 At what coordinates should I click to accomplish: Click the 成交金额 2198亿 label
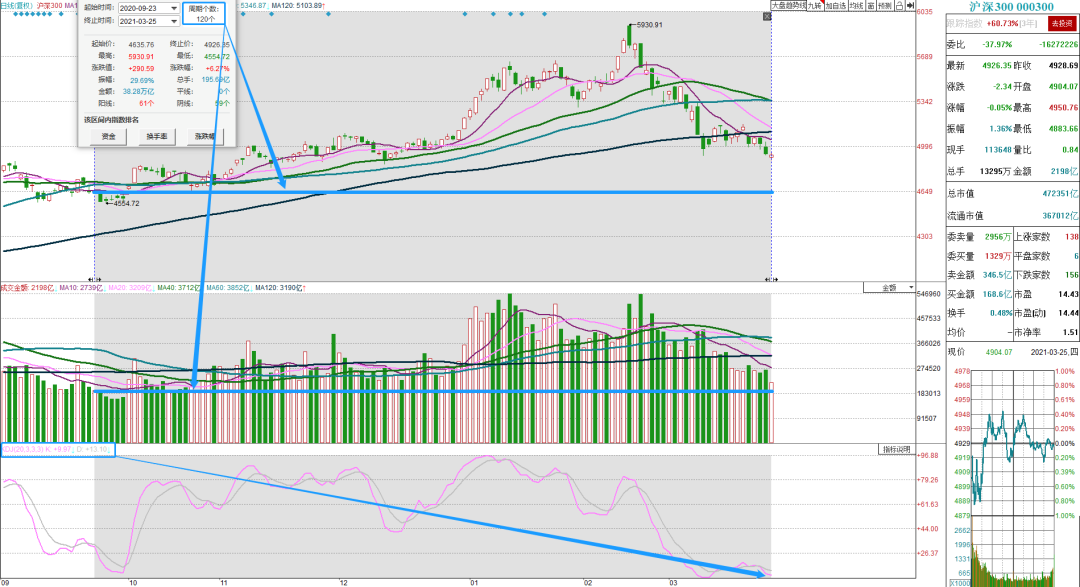[28, 288]
